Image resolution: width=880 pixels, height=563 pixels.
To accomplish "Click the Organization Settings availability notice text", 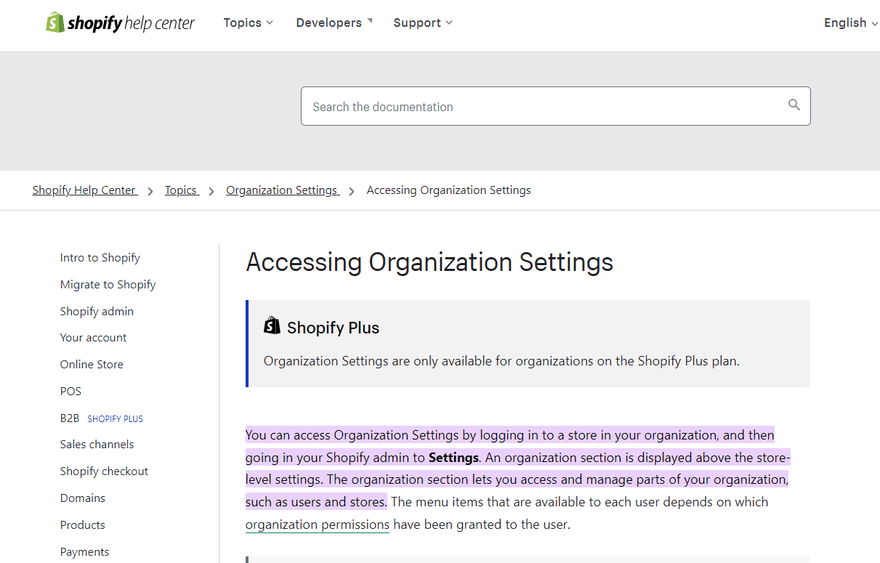I will click(x=501, y=361).
